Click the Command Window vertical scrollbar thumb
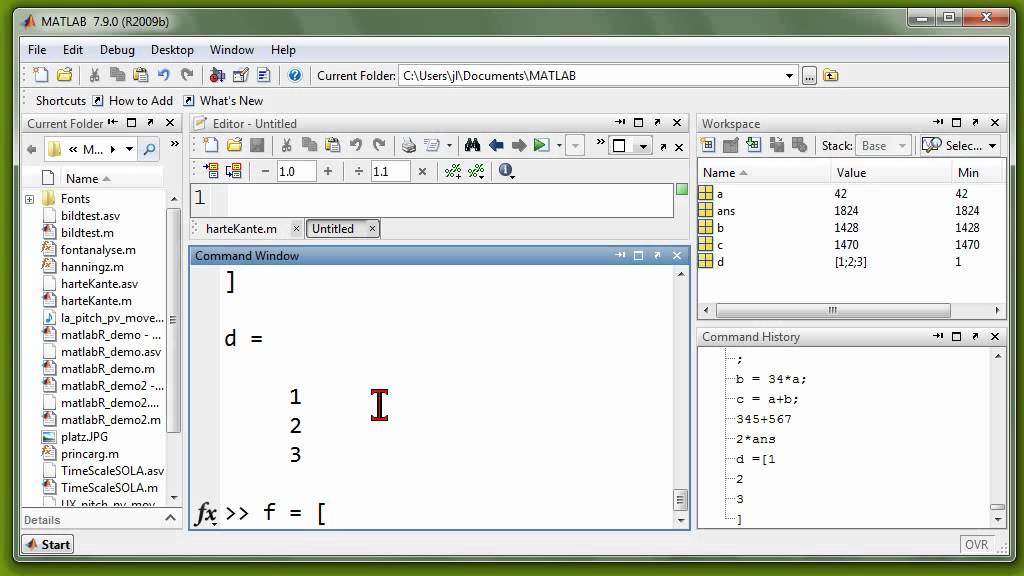1024x576 pixels. coord(680,500)
